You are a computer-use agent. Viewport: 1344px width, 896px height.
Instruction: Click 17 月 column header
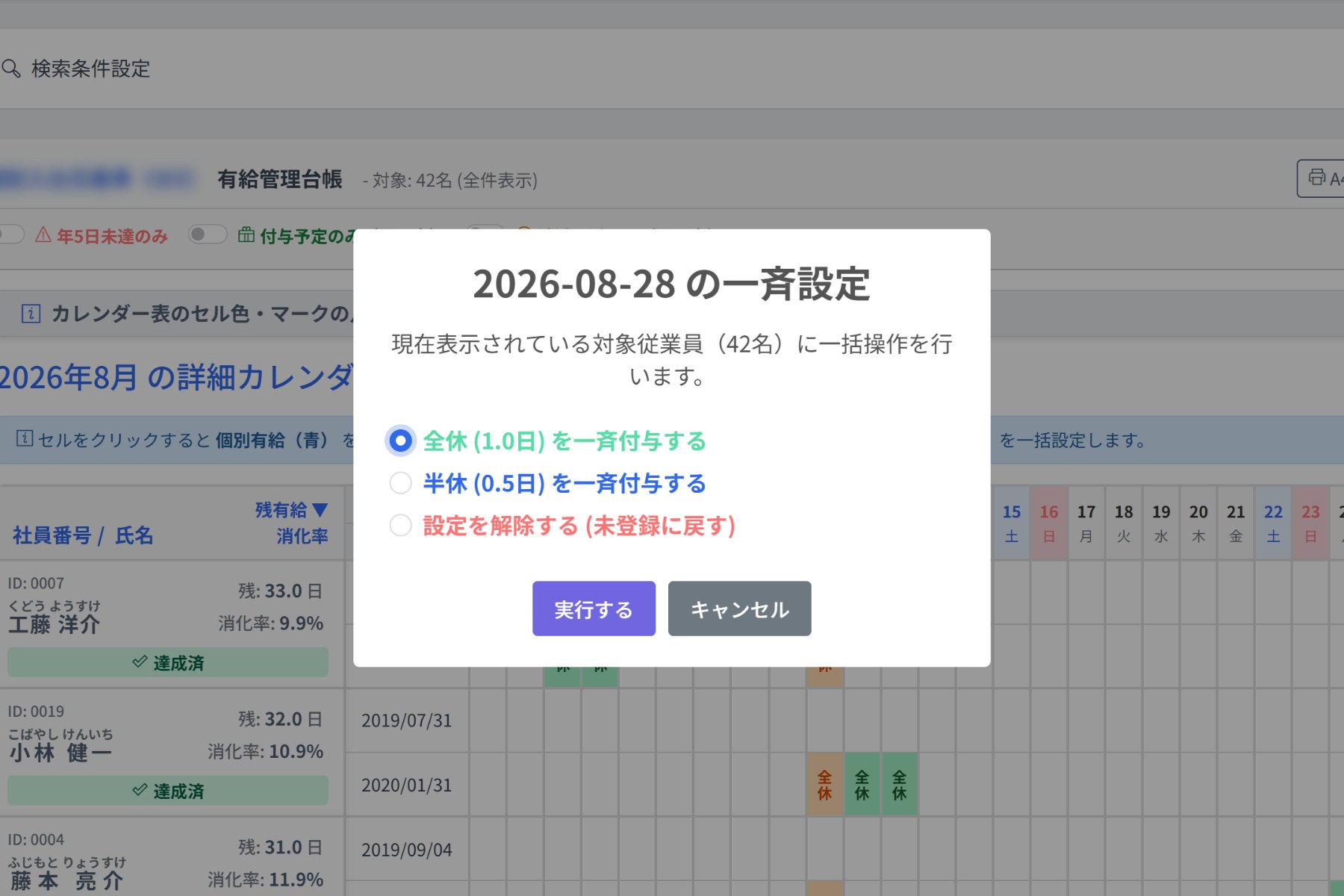coord(1086,523)
